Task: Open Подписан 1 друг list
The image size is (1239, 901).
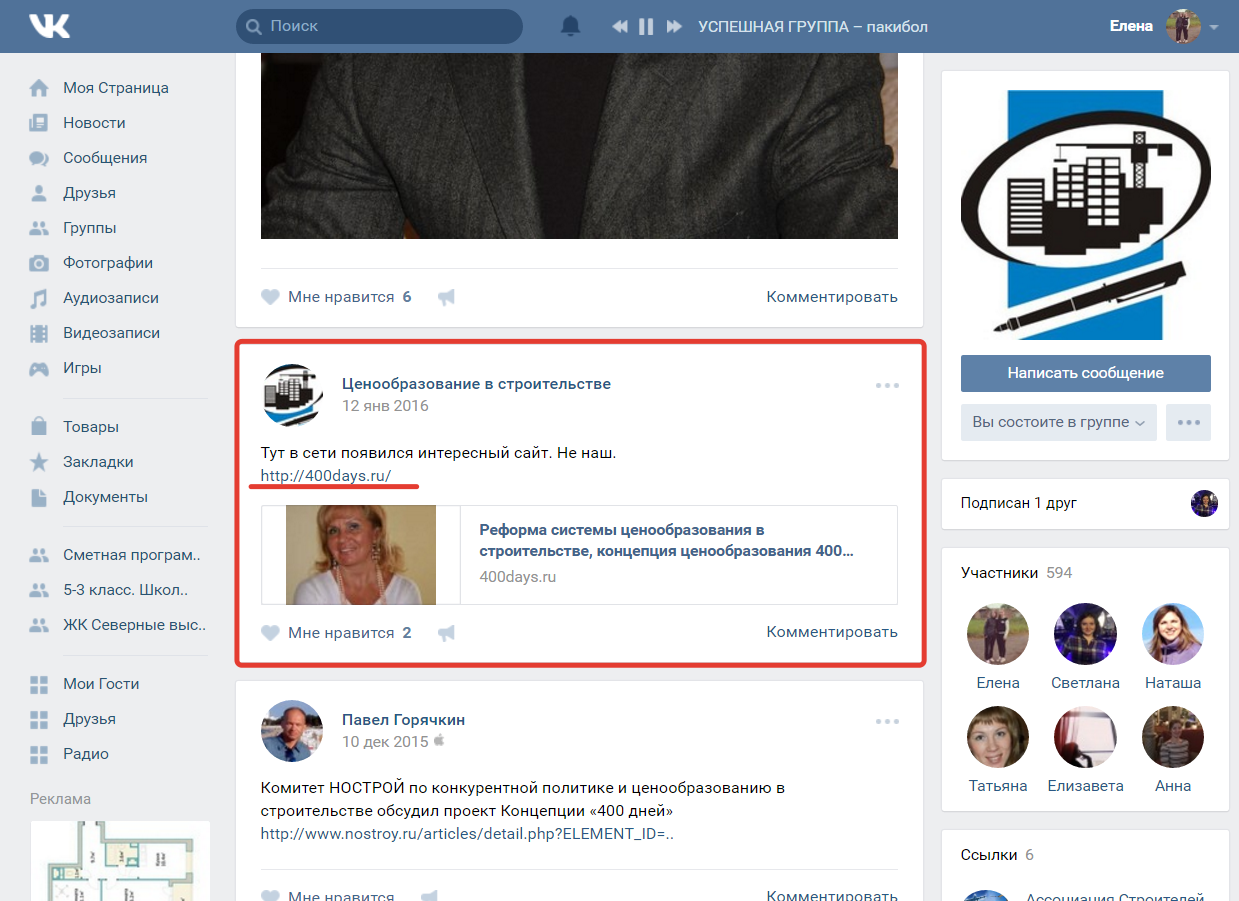Action: (x=1018, y=503)
